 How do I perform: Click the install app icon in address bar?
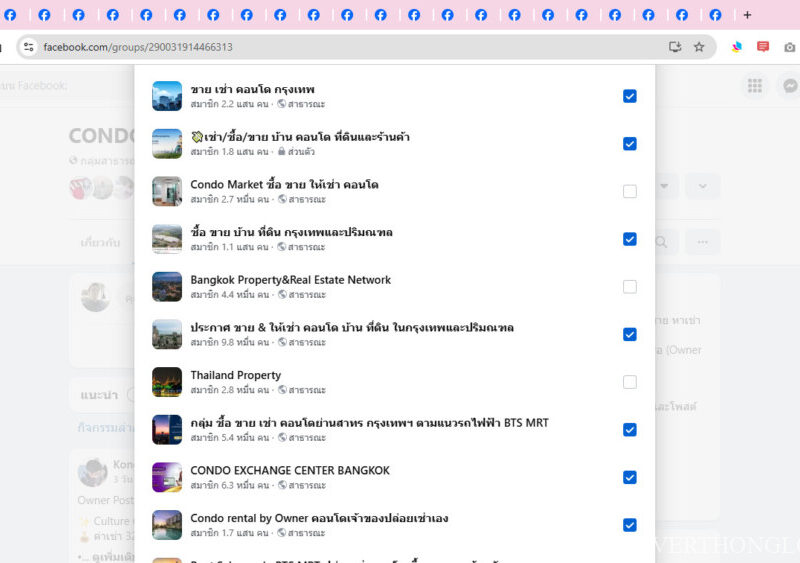675,47
